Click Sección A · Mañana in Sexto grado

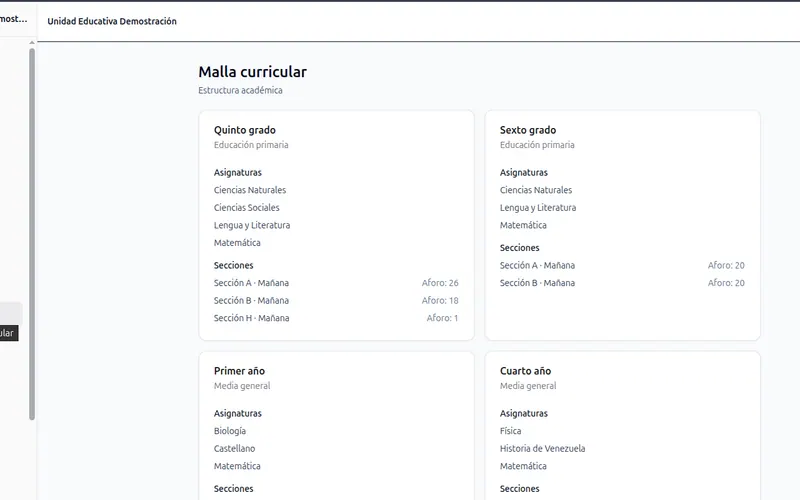tap(537, 265)
